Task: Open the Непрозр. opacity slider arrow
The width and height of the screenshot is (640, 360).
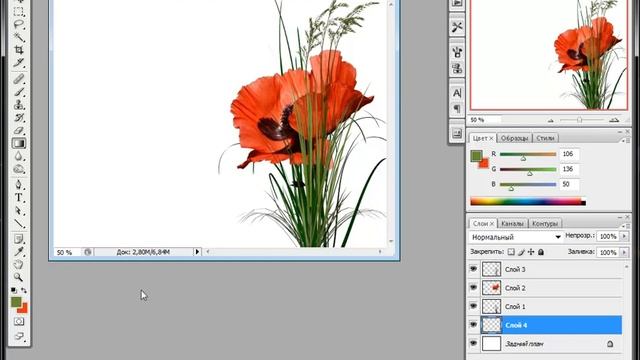Action: 624,236
